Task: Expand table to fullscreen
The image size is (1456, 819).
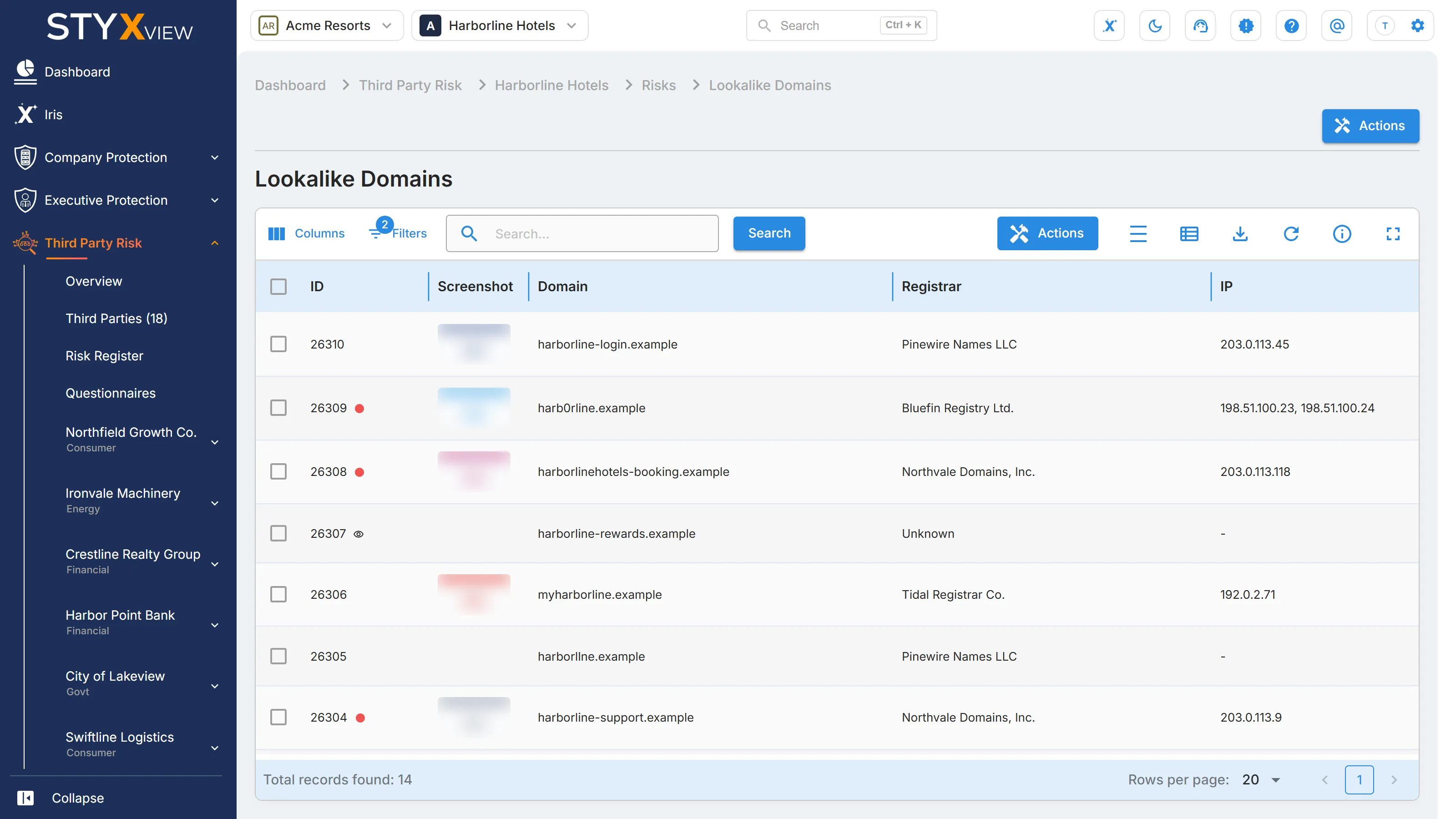Action: [1393, 233]
